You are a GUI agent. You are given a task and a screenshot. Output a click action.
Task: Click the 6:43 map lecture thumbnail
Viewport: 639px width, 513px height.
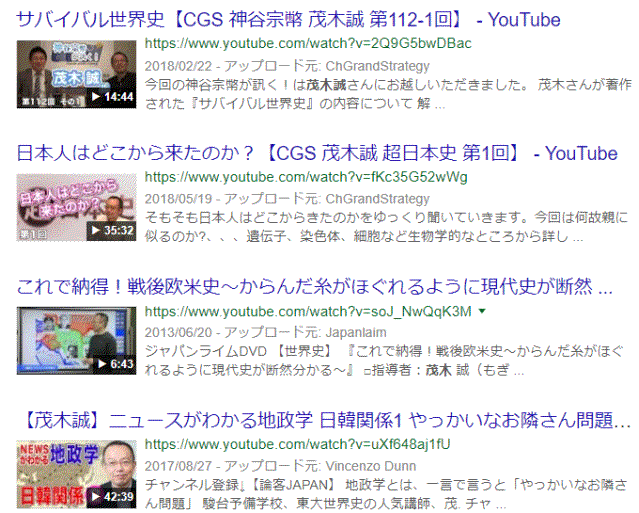coord(76,341)
